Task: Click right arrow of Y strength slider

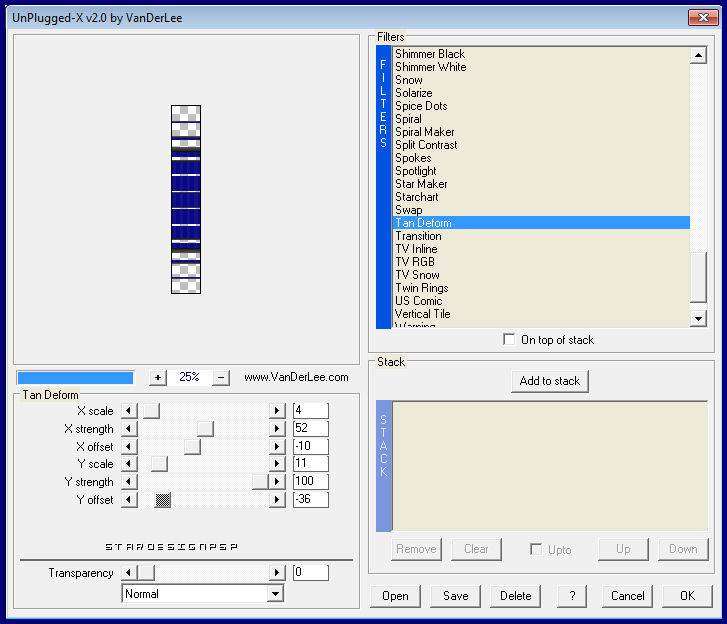Action: 277,482
